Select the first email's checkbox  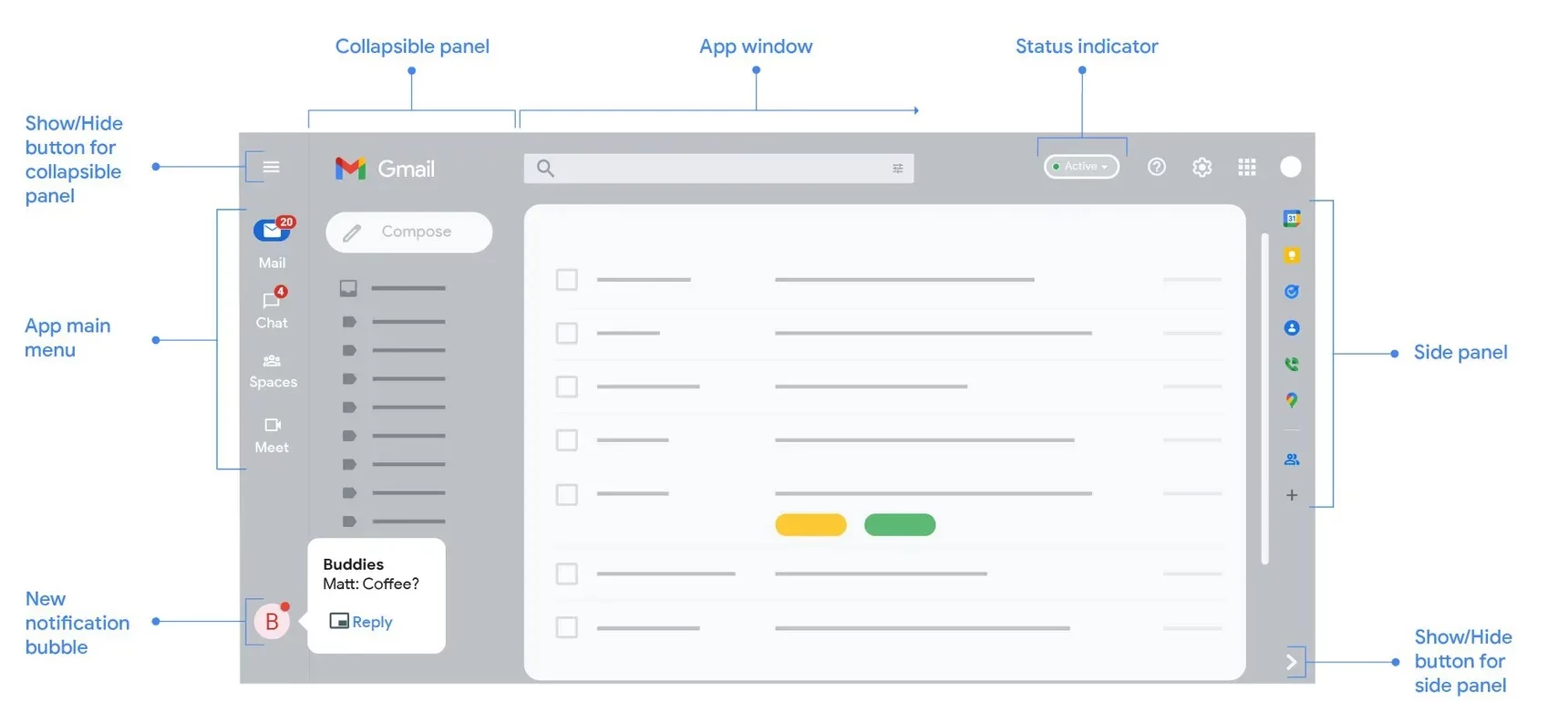(567, 279)
